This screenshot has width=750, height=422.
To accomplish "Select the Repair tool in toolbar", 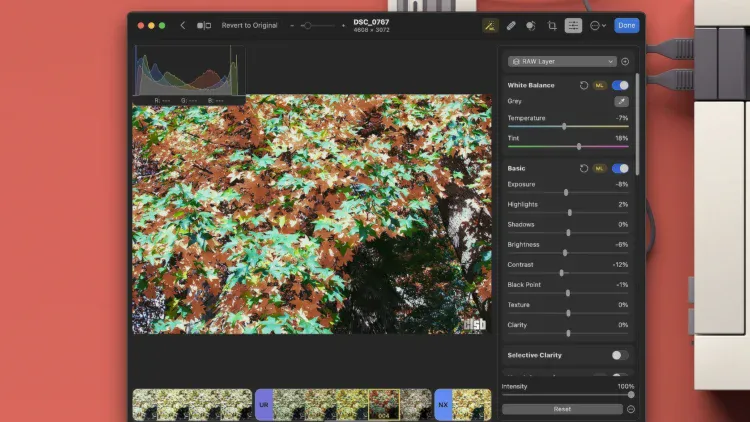I will click(510, 25).
